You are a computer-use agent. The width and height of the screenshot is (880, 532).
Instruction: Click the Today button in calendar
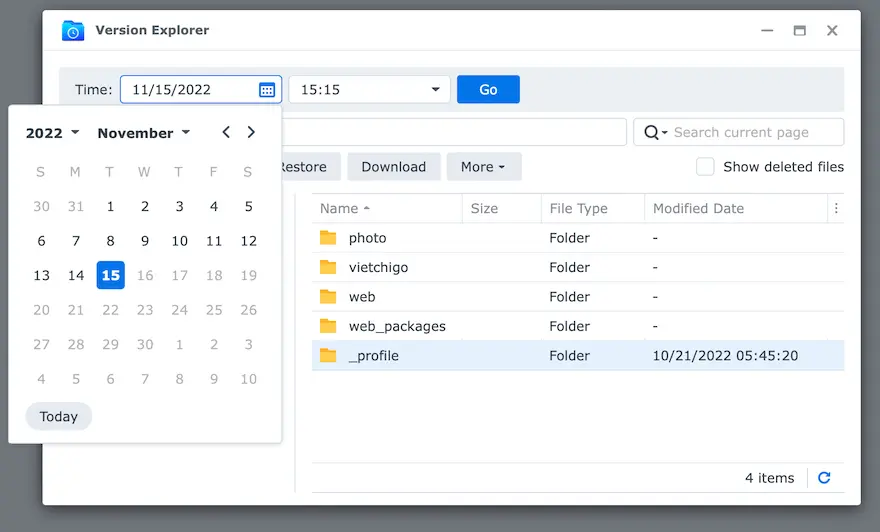tap(59, 417)
